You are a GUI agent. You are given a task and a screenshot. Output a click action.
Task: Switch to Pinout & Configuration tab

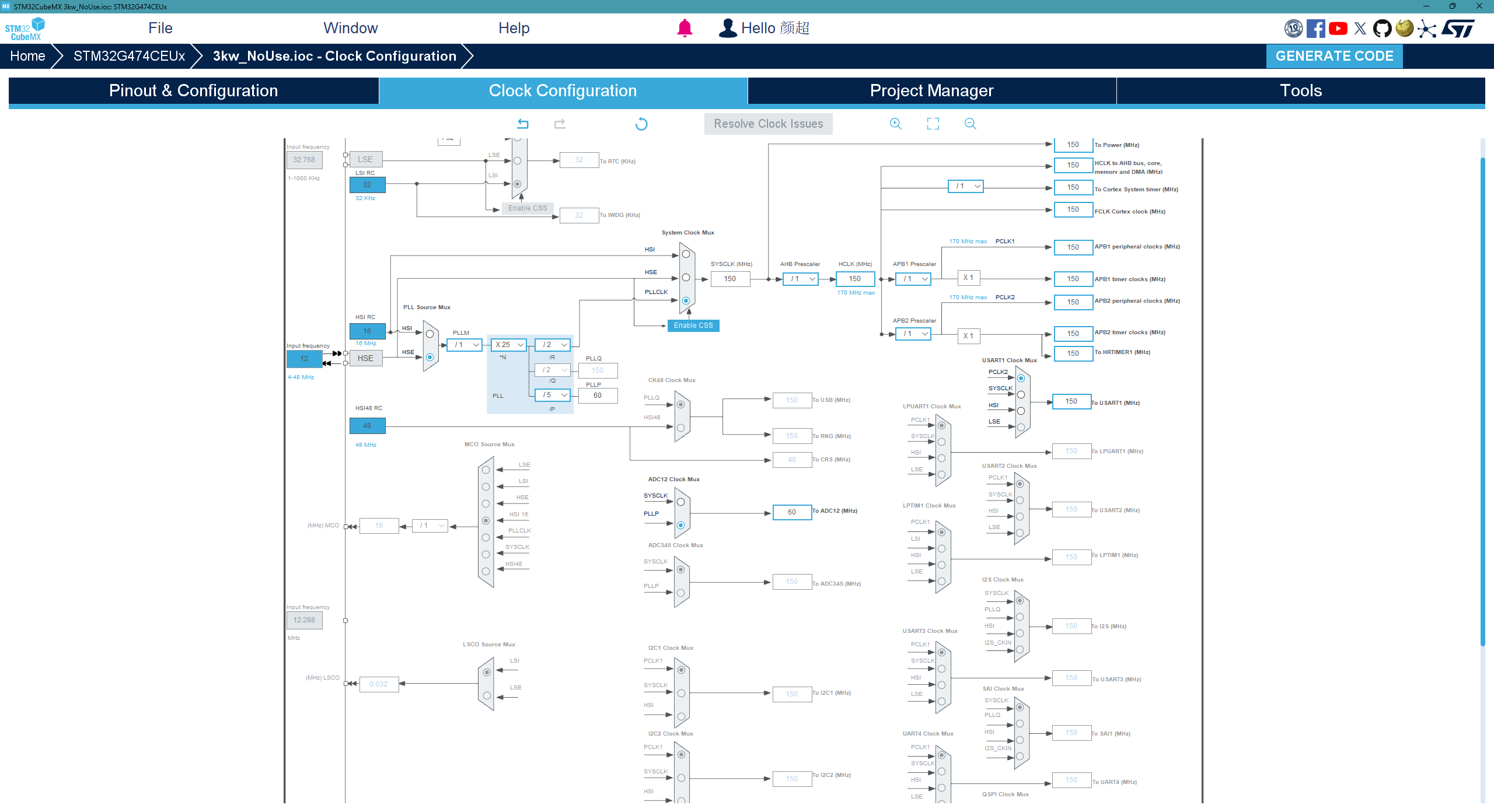click(193, 91)
